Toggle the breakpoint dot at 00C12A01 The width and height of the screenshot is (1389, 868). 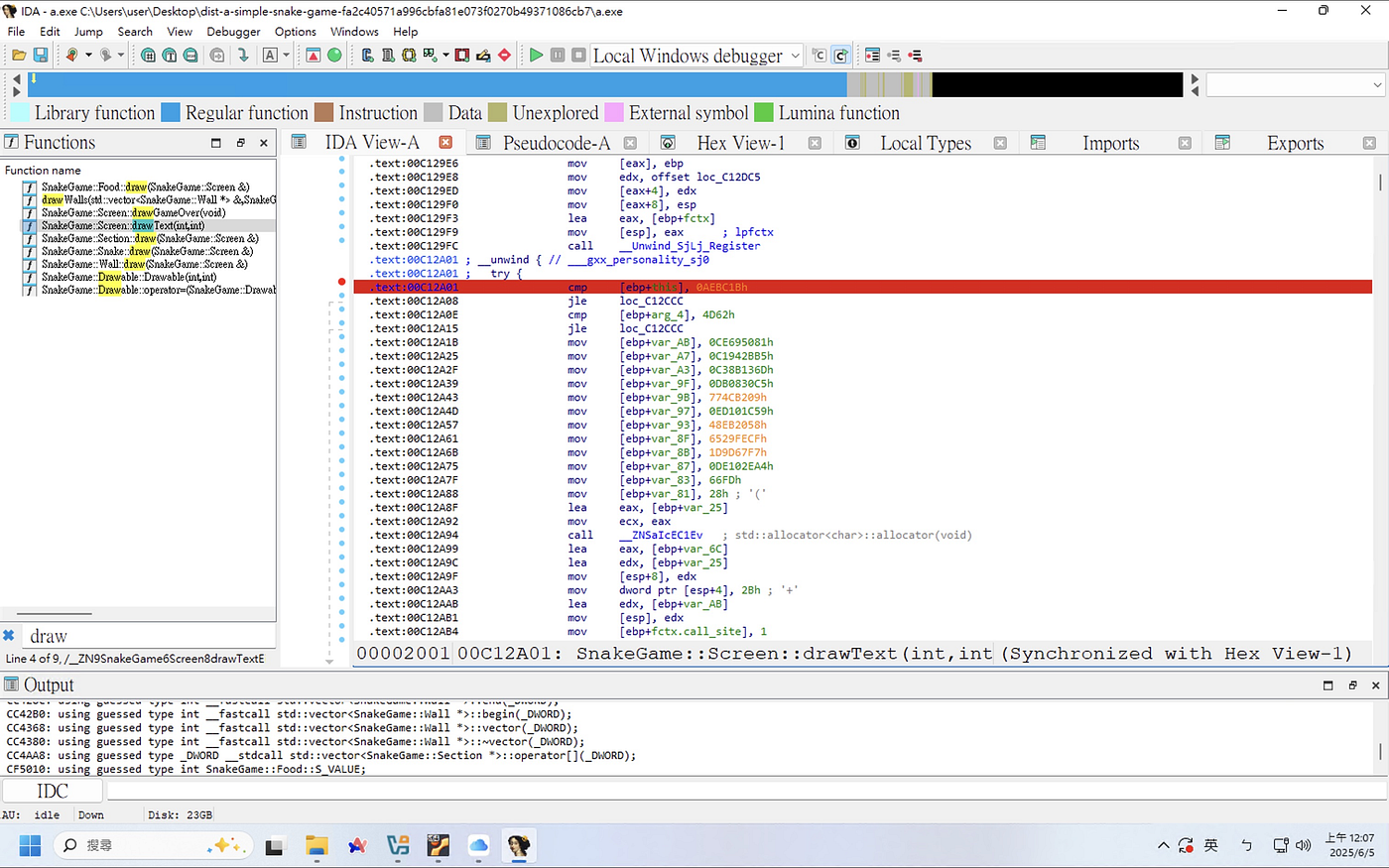[x=342, y=284]
